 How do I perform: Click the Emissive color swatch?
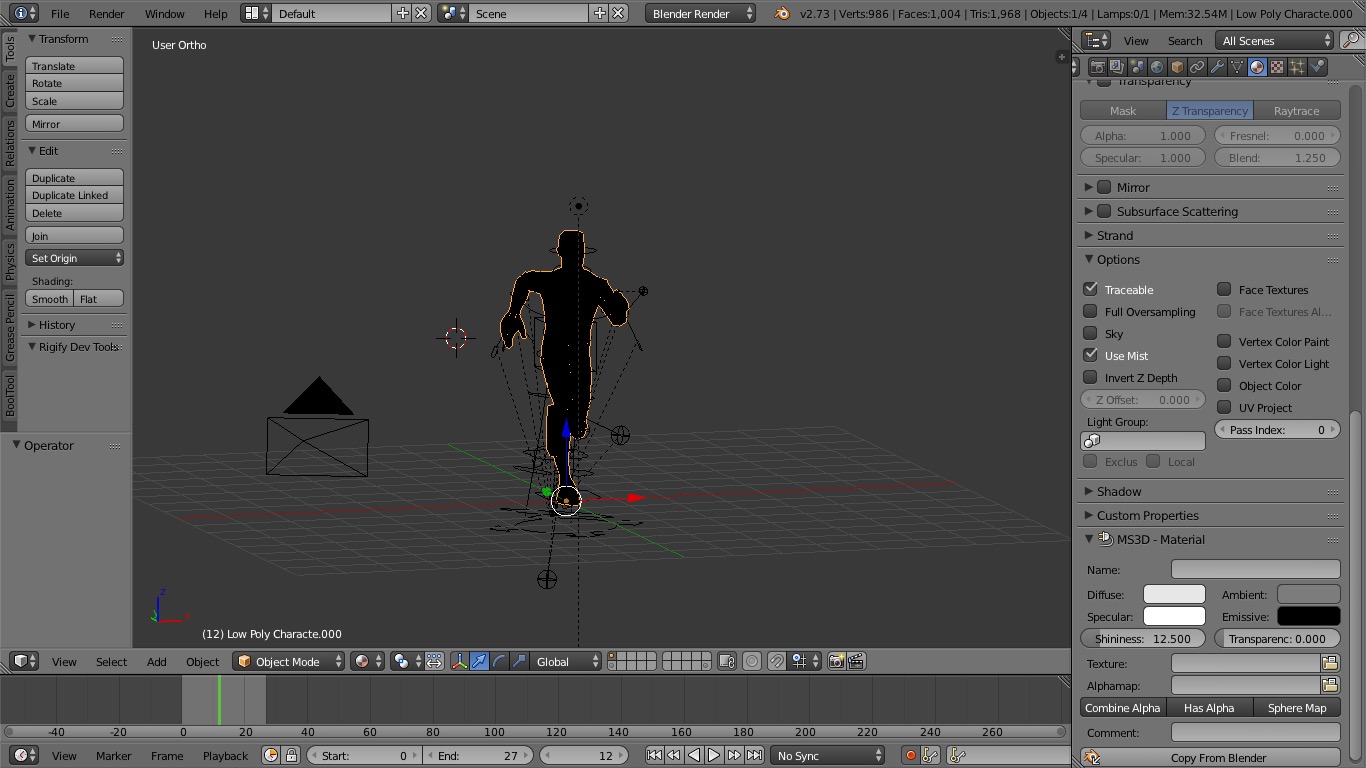(1309, 616)
